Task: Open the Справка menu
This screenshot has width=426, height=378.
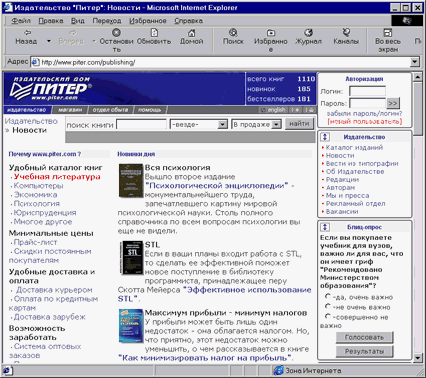Action: pos(189,21)
